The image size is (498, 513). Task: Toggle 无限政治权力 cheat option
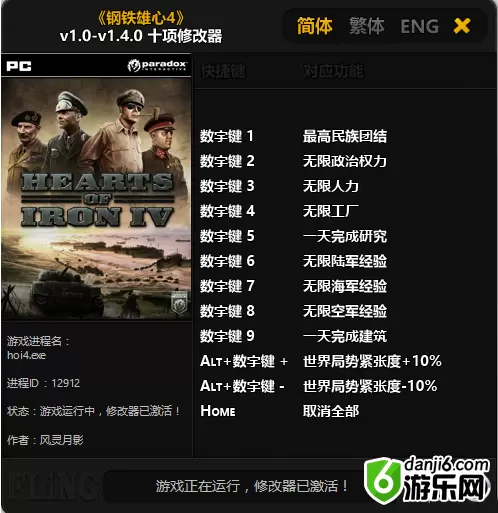tap(345, 161)
